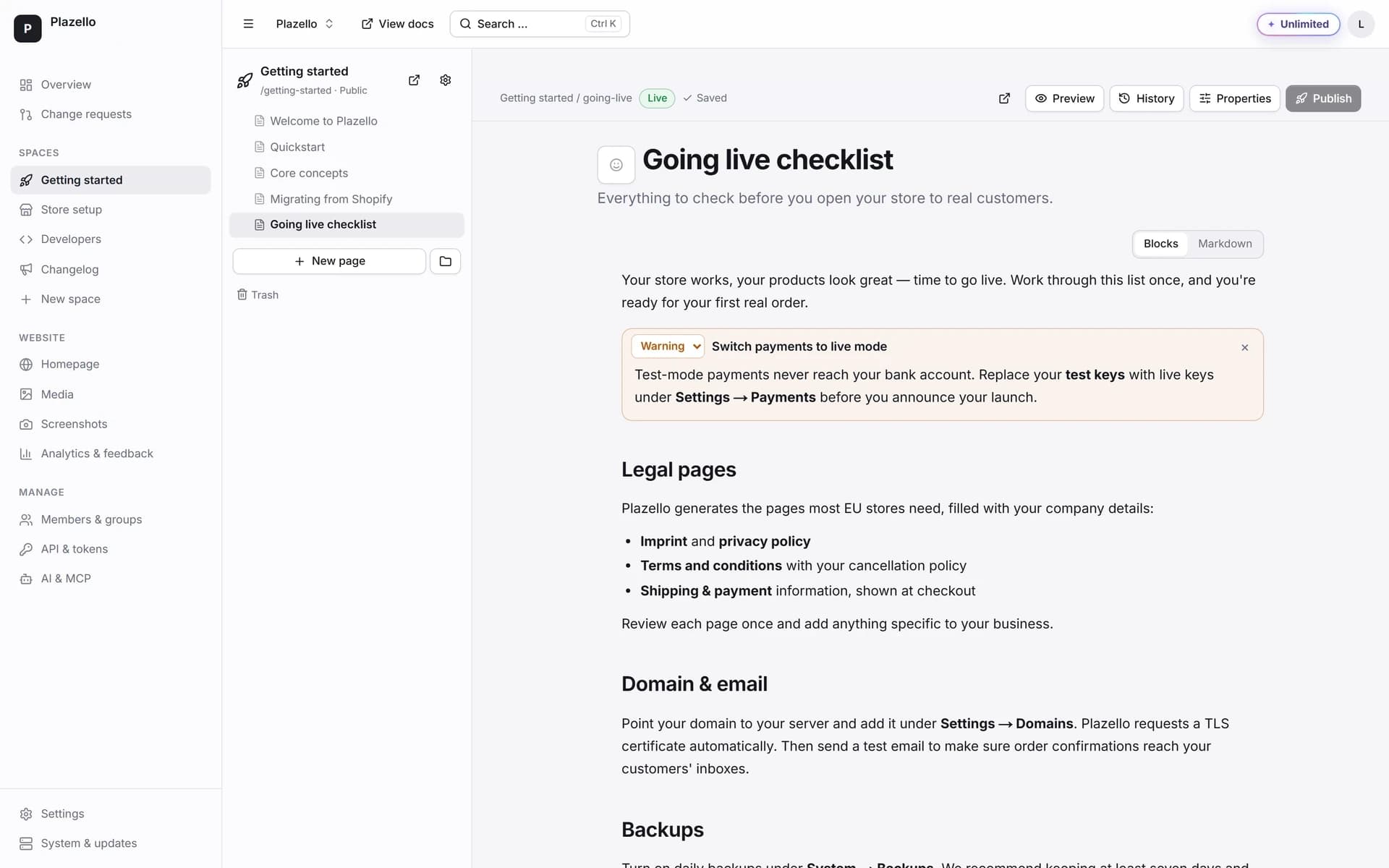
Task: Open the Plazello project switcher
Action: (305, 24)
